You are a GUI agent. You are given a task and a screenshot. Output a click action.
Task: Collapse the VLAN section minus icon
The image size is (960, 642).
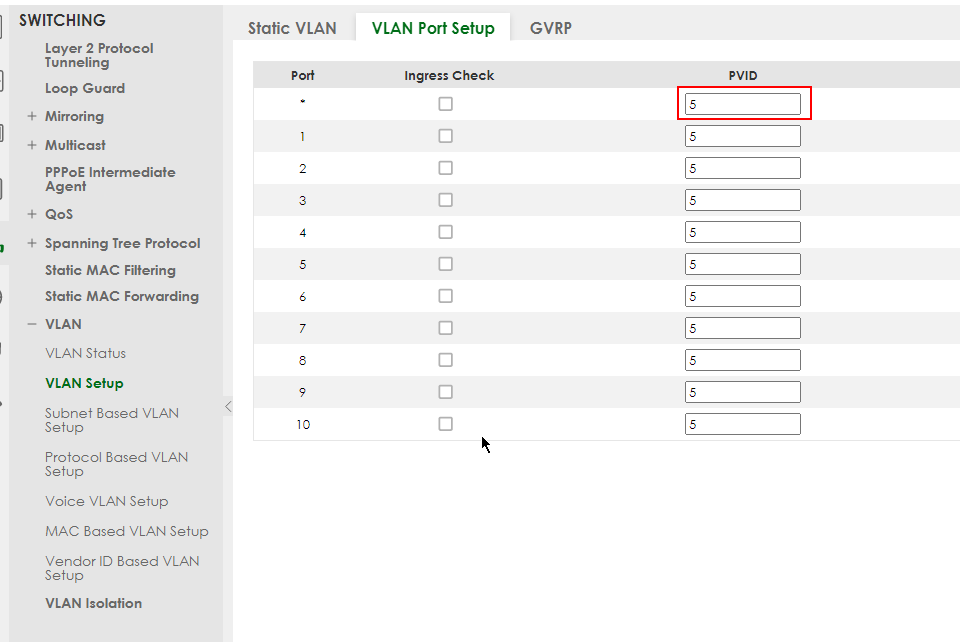tap(32, 324)
